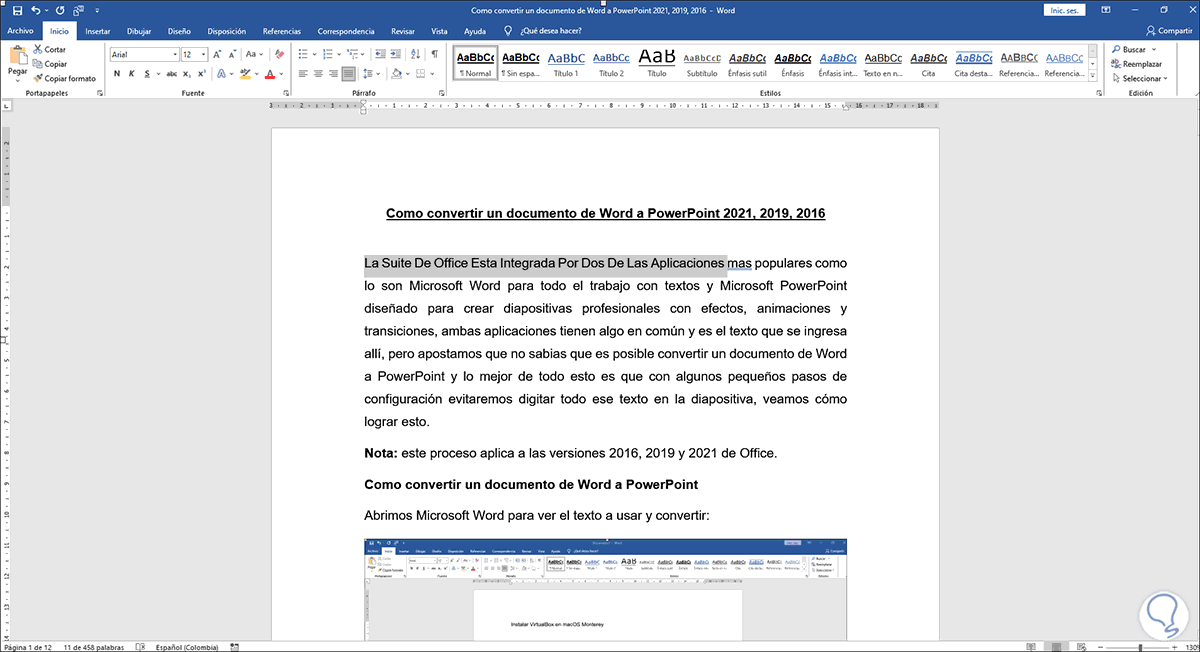Switch to the Diseño tab
Image resolution: width=1200 pixels, height=652 pixels.
coord(180,31)
